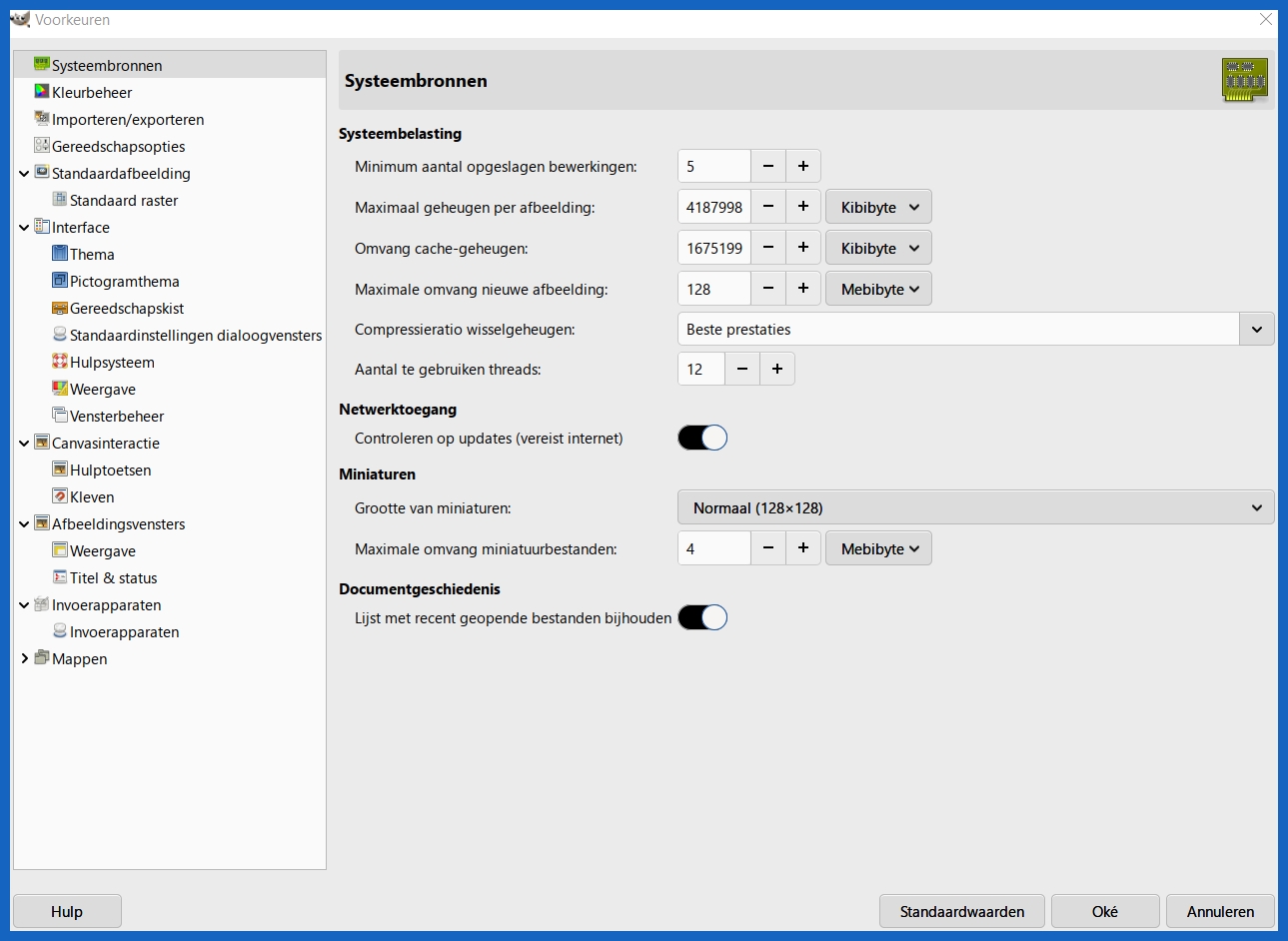
Task: Collapse the Canvasinteractie tree node
Action: [x=24, y=444]
